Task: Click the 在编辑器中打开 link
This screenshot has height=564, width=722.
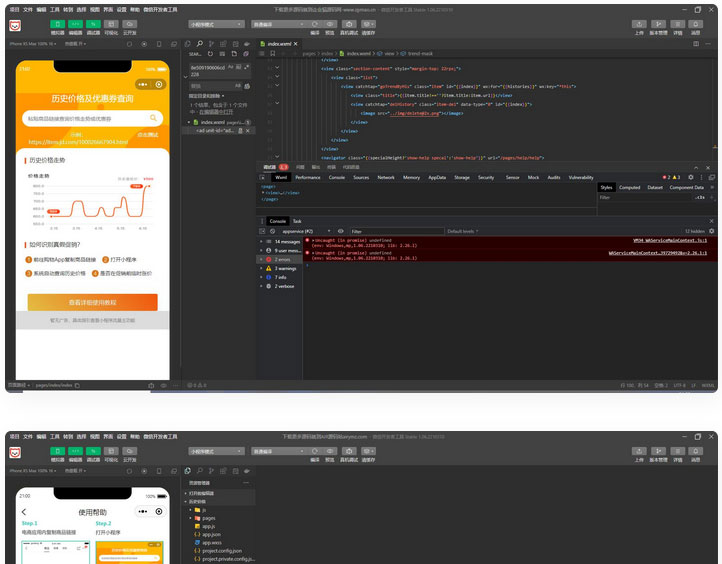Action: 214,112
